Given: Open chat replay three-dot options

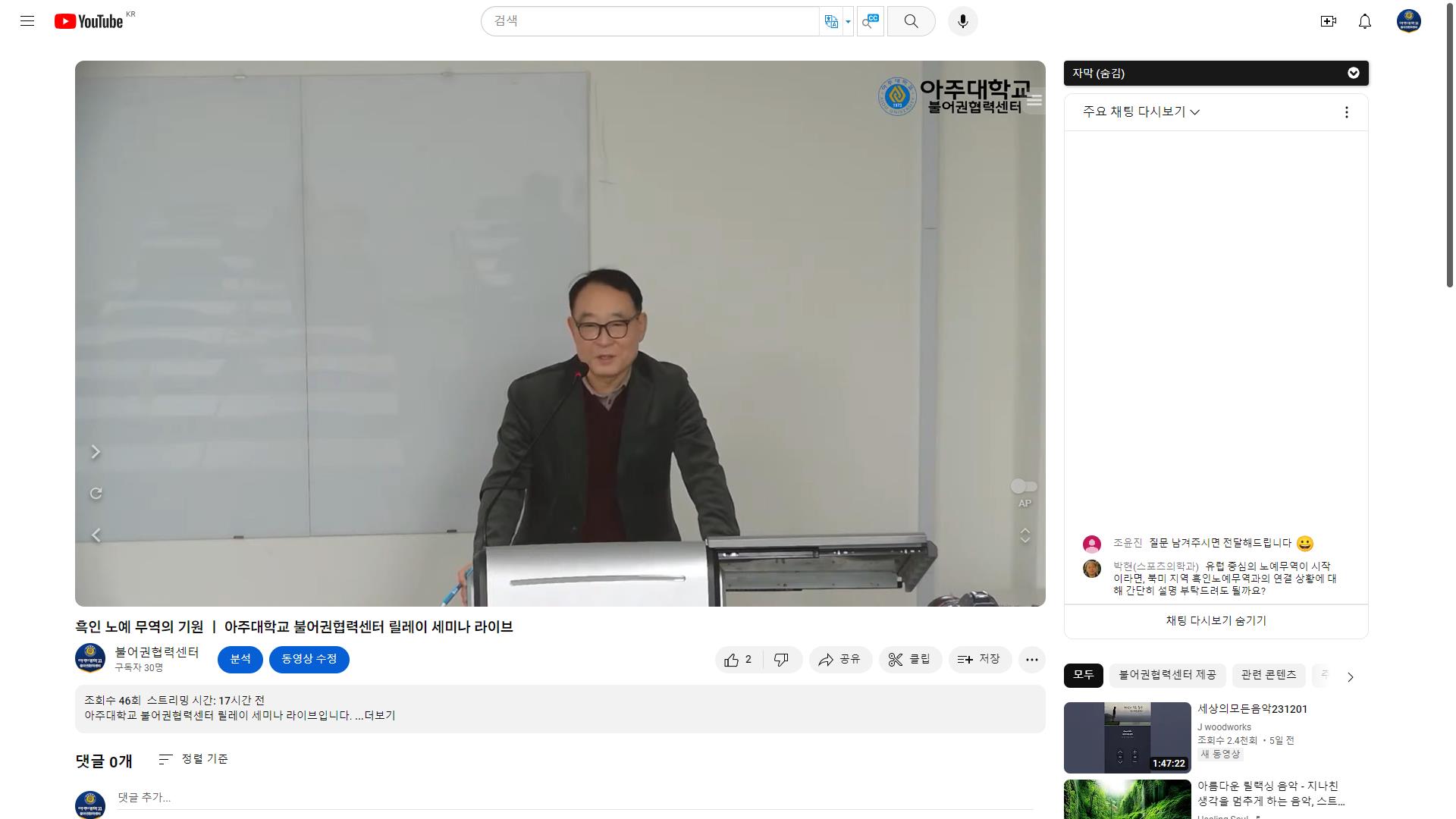Looking at the screenshot, I should pos(1346,112).
